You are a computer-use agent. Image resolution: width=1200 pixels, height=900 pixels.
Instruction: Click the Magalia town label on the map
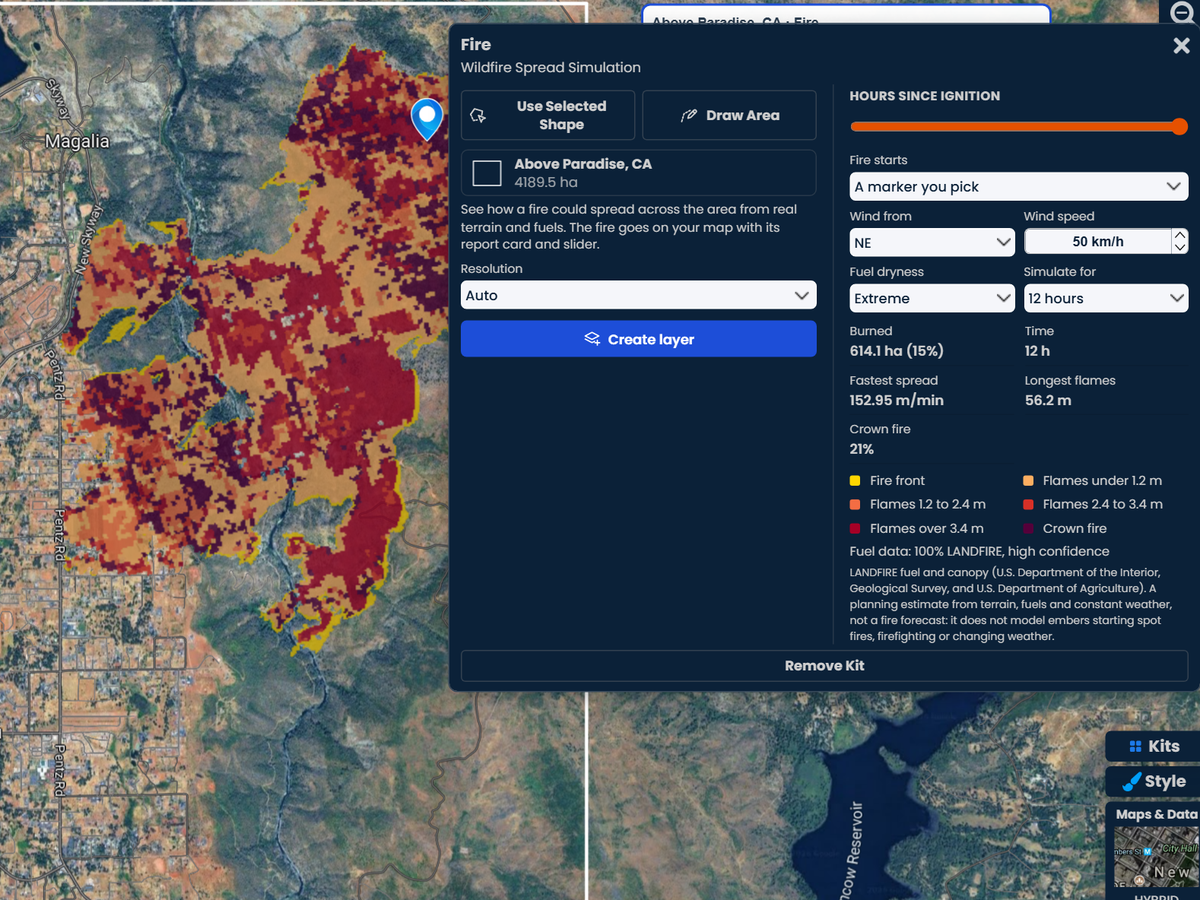[77, 142]
